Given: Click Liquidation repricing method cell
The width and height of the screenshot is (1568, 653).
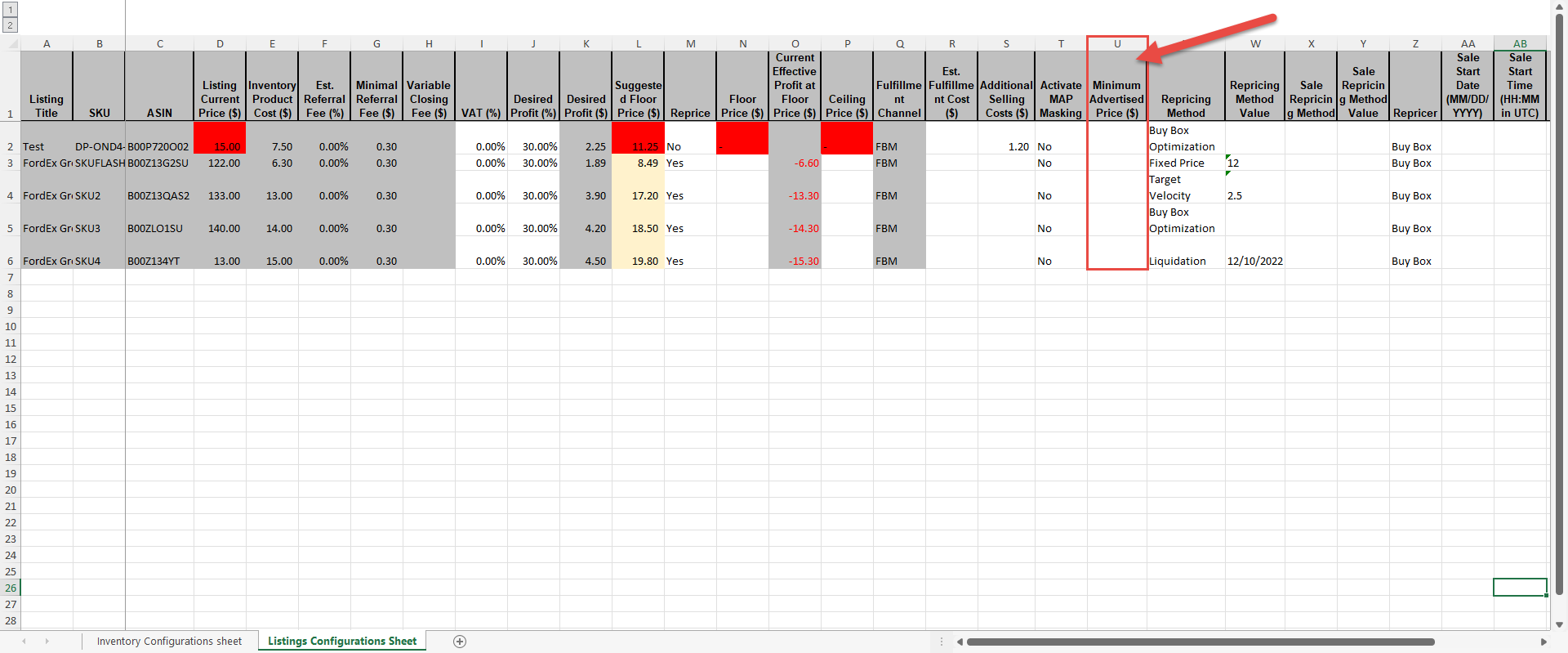Looking at the screenshot, I should [1186, 253].
